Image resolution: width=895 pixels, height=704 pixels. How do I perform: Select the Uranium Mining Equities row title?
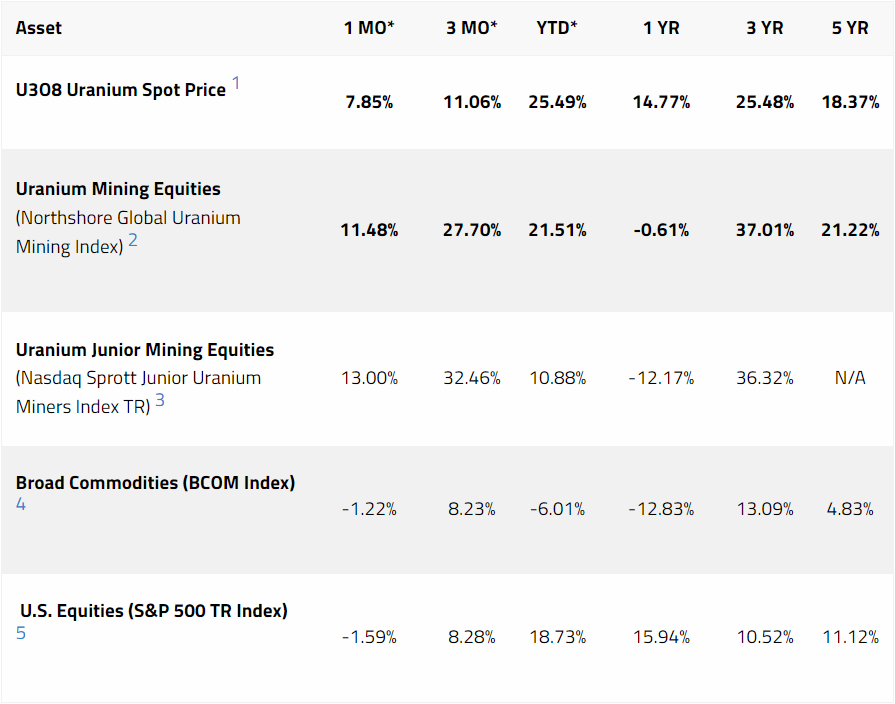(118, 189)
